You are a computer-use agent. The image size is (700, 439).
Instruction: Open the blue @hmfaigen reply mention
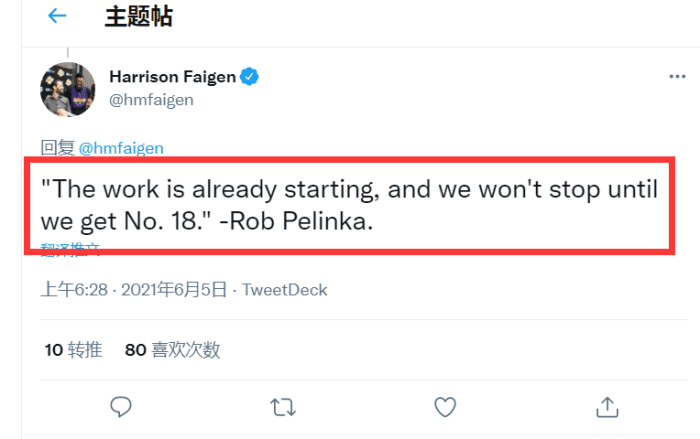coord(121,148)
